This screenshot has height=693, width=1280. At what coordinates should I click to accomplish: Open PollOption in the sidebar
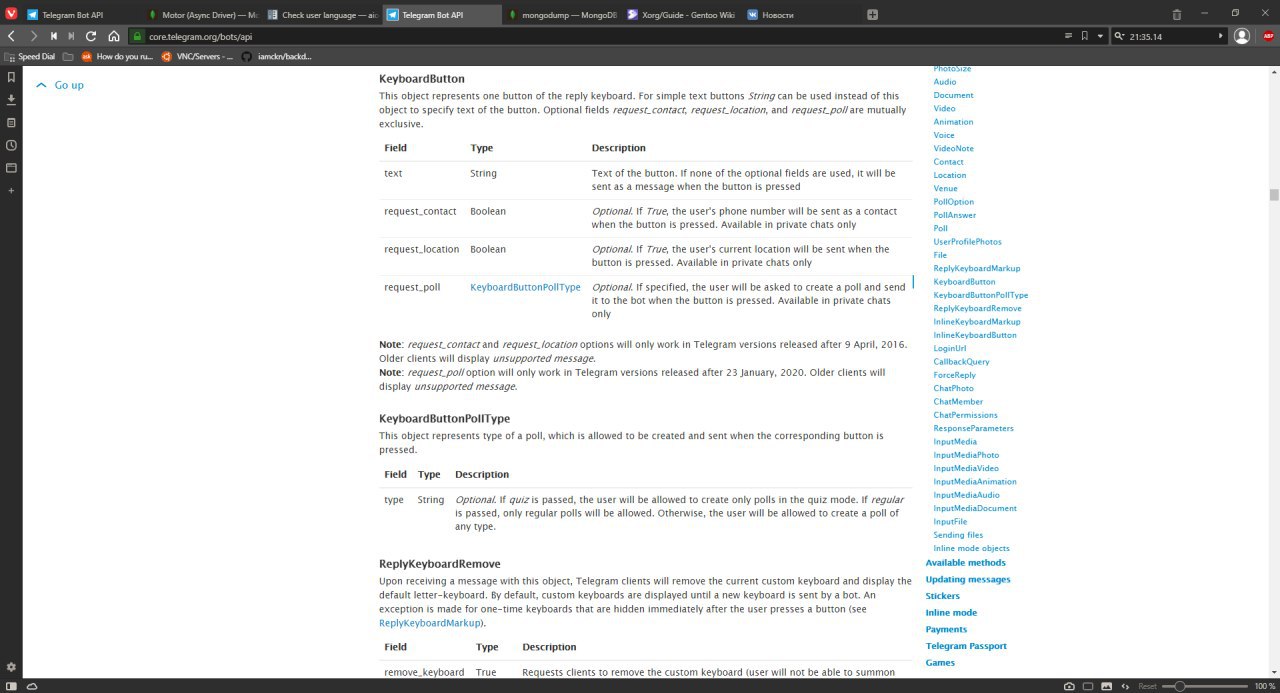click(954, 202)
